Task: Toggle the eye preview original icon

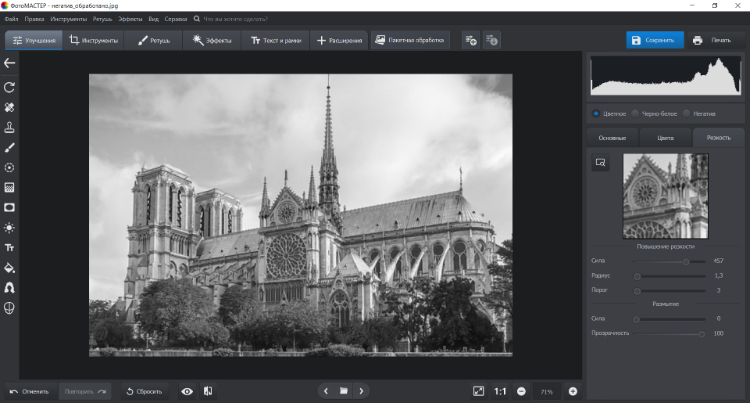Action: [187, 391]
